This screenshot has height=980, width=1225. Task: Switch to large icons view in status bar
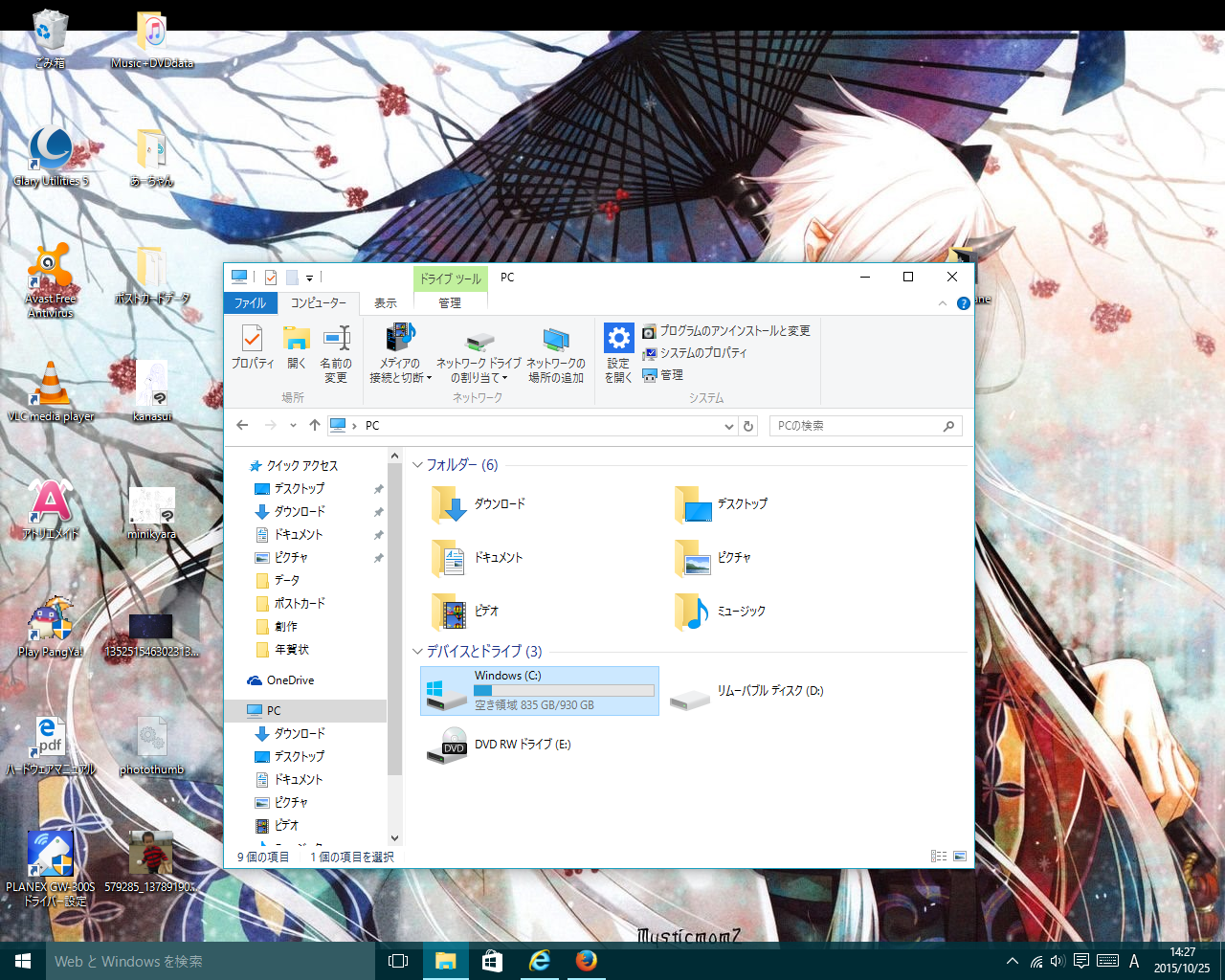click(960, 857)
